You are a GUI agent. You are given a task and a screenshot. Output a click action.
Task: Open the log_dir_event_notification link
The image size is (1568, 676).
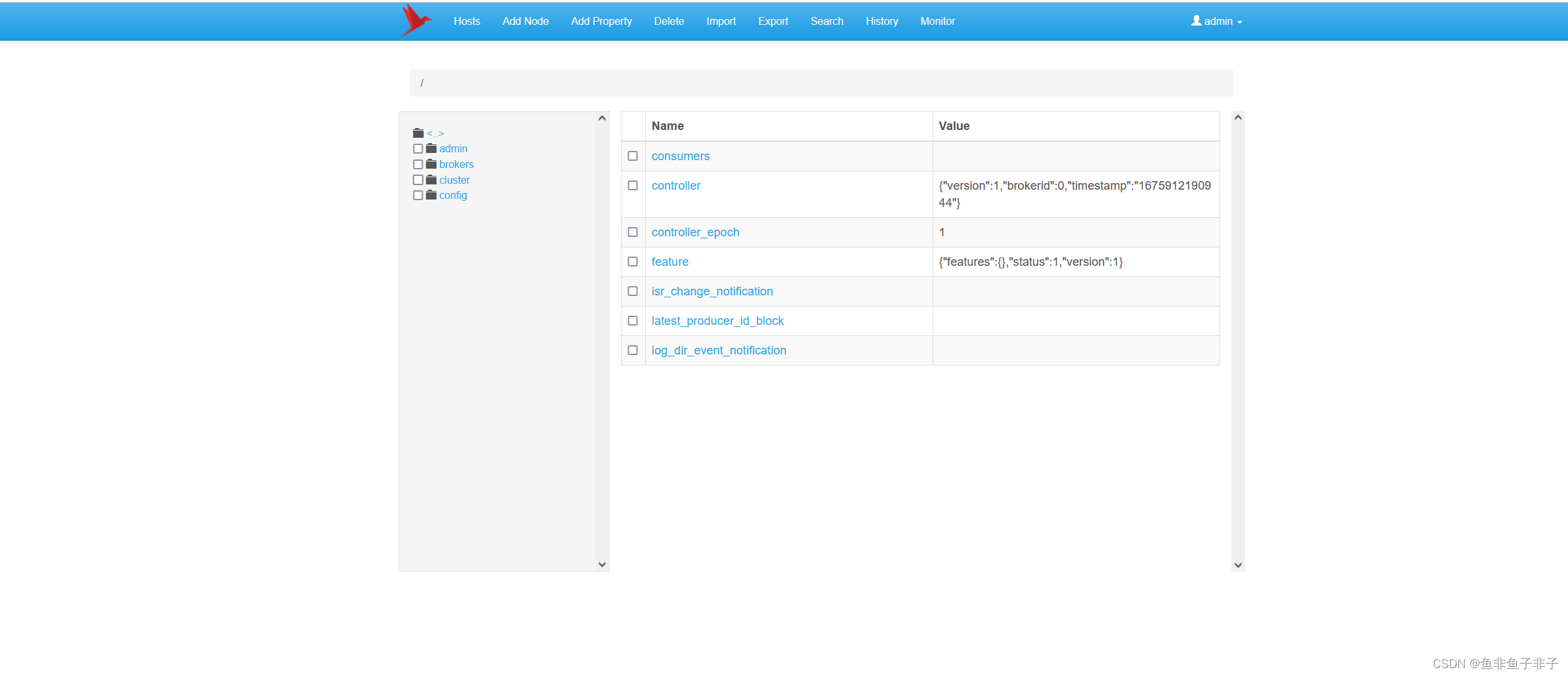coord(719,350)
